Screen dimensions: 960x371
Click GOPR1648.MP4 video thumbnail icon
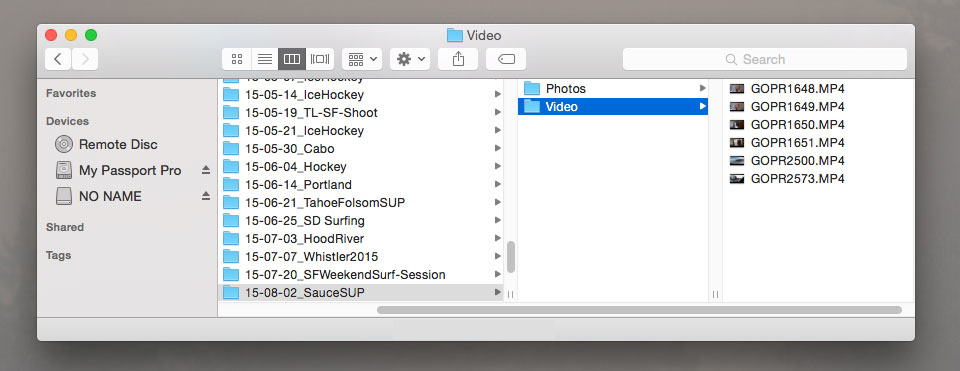[x=737, y=89]
